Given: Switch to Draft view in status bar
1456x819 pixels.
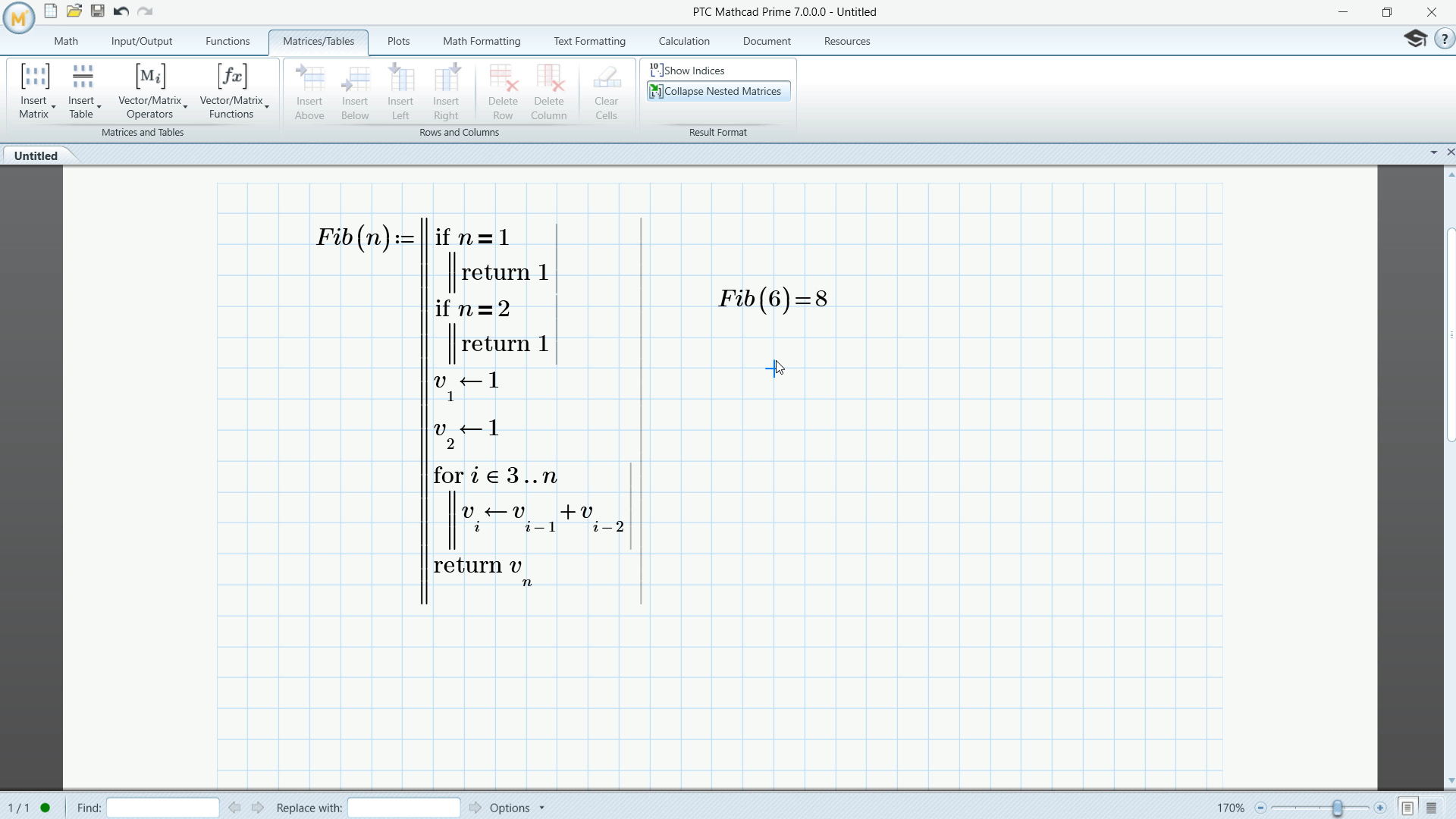Looking at the screenshot, I should (x=1432, y=808).
